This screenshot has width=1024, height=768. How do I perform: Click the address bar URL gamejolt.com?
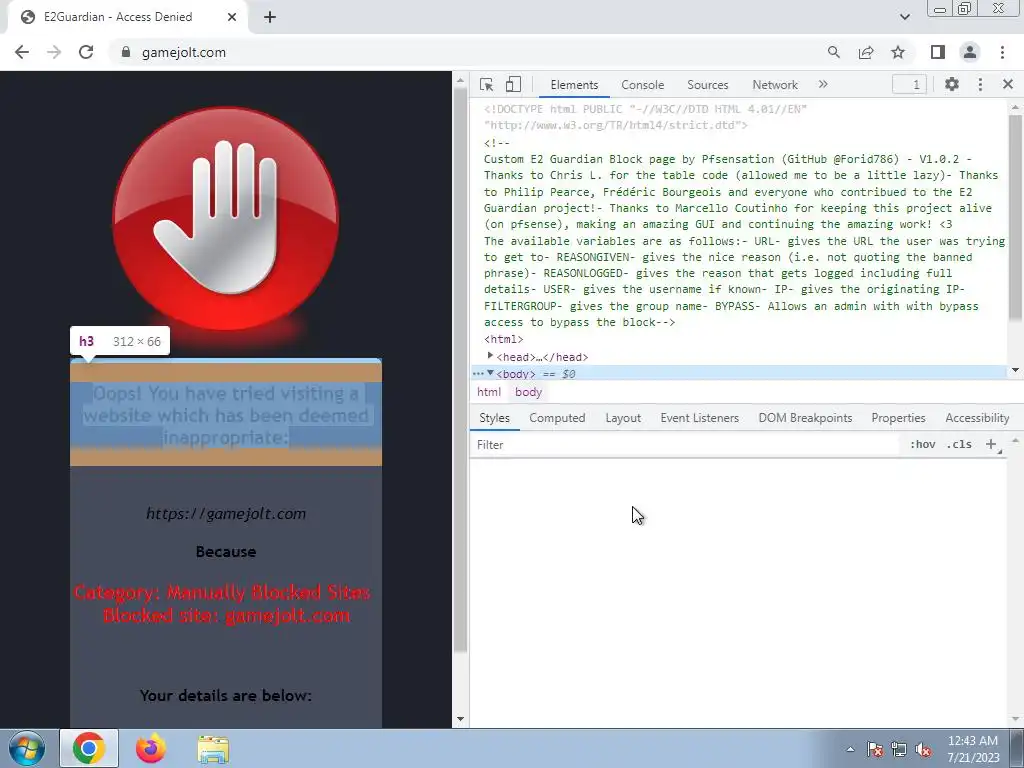pos(184,52)
